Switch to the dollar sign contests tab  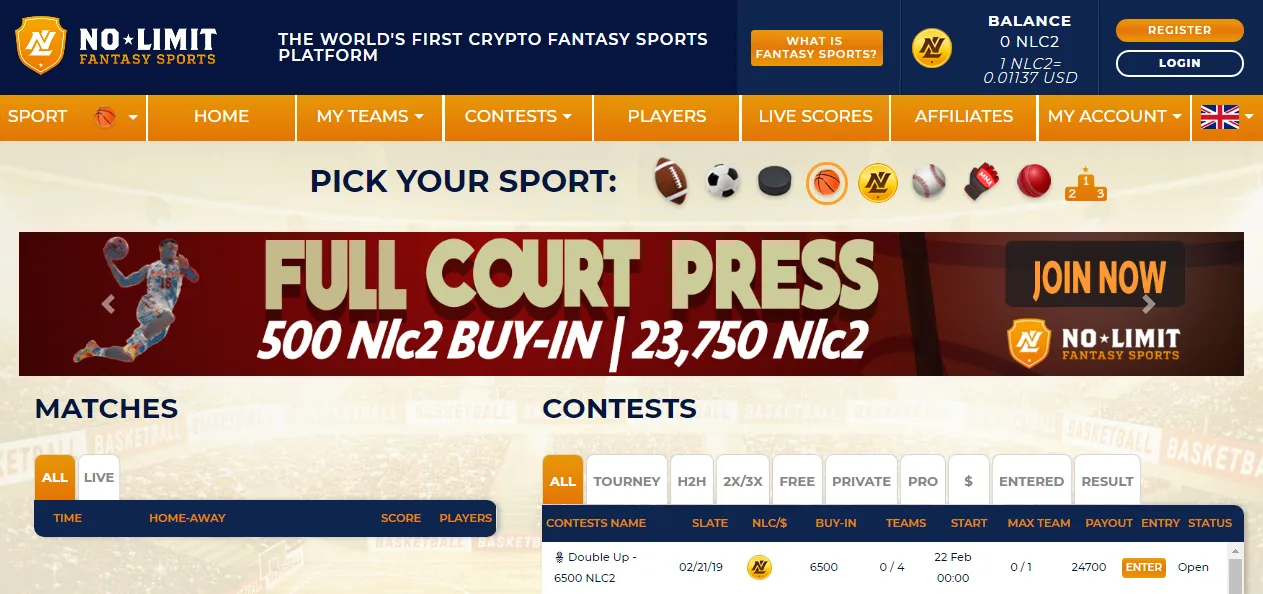click(969, 481)
